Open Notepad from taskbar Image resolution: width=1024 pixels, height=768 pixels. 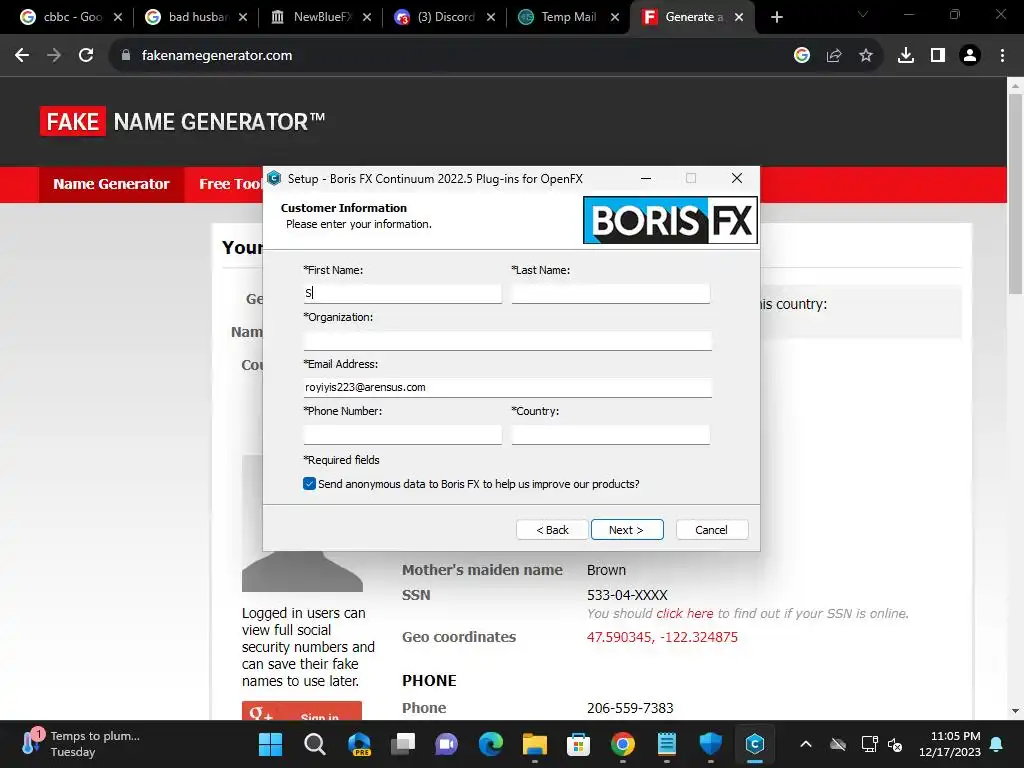pyautogui.click(x=667, y=744)
